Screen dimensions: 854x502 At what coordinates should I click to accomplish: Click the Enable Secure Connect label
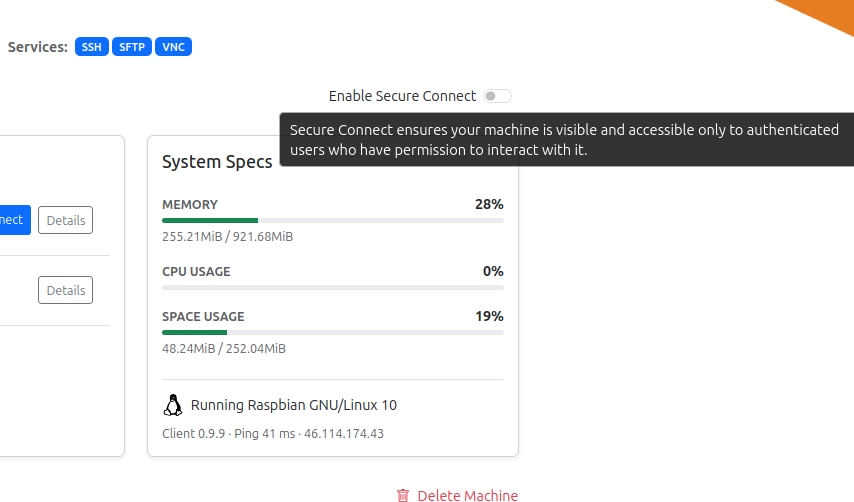pyautogui.click(x=402, y=96)
